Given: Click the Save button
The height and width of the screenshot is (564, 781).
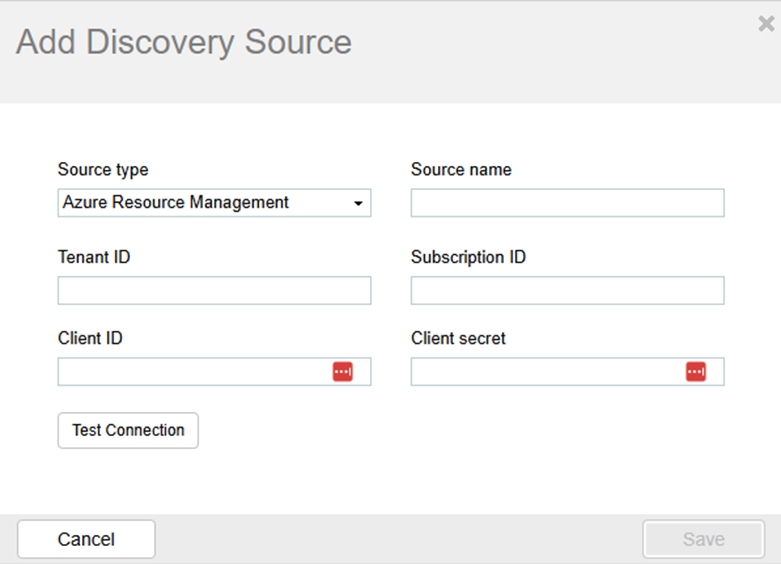Looking at the screenshot, I should (703, 539).
